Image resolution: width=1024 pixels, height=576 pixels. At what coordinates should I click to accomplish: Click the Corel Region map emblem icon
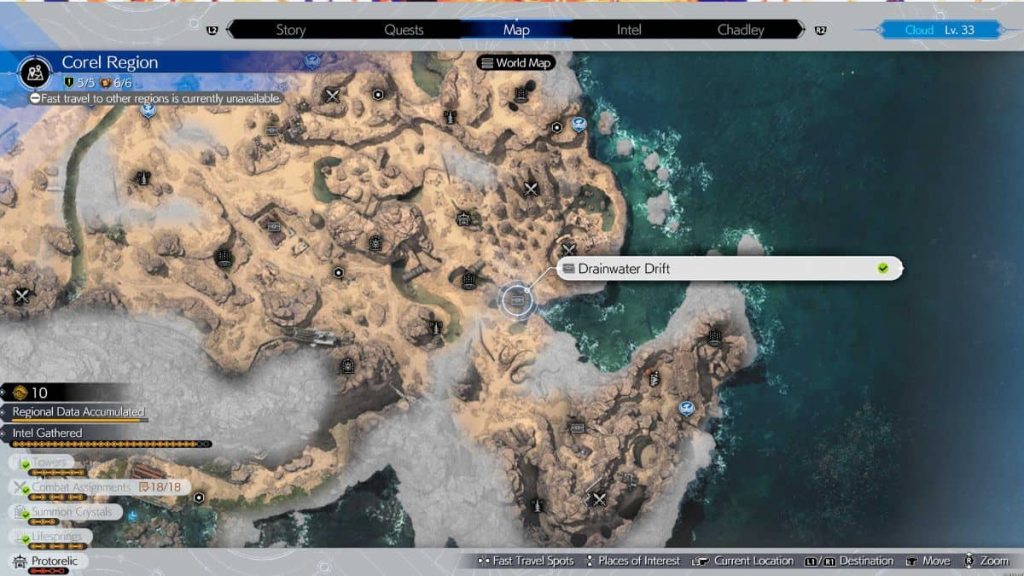pos(35,72)
